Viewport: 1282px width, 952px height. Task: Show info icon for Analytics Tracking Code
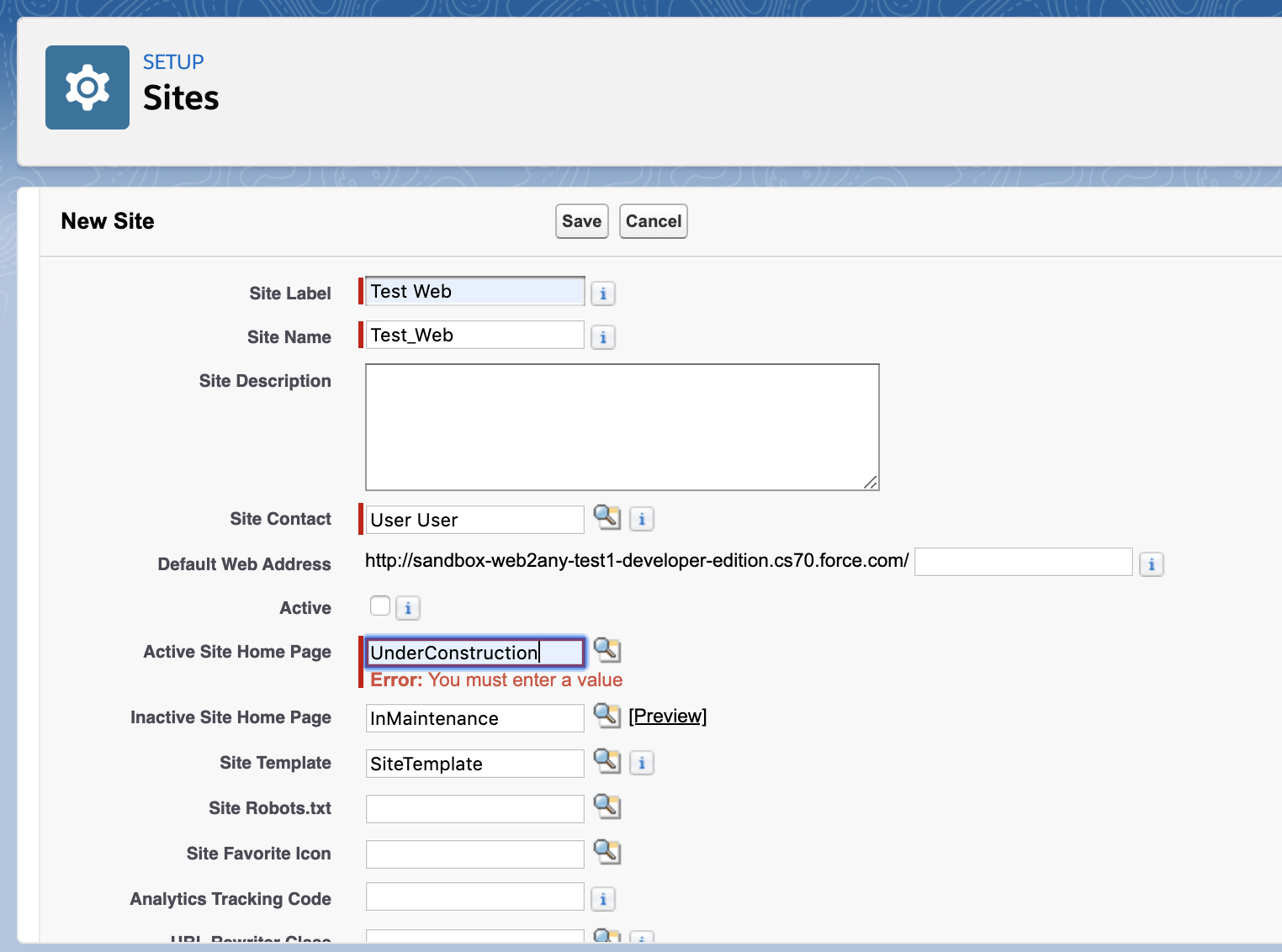pos(603,899)
